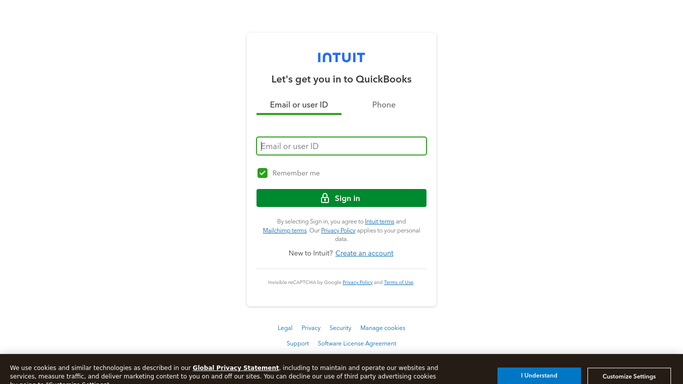Click the lock icon on Sign in button
Image resolution: width=683 pixels, height=384 pixels.
point(325,198)
